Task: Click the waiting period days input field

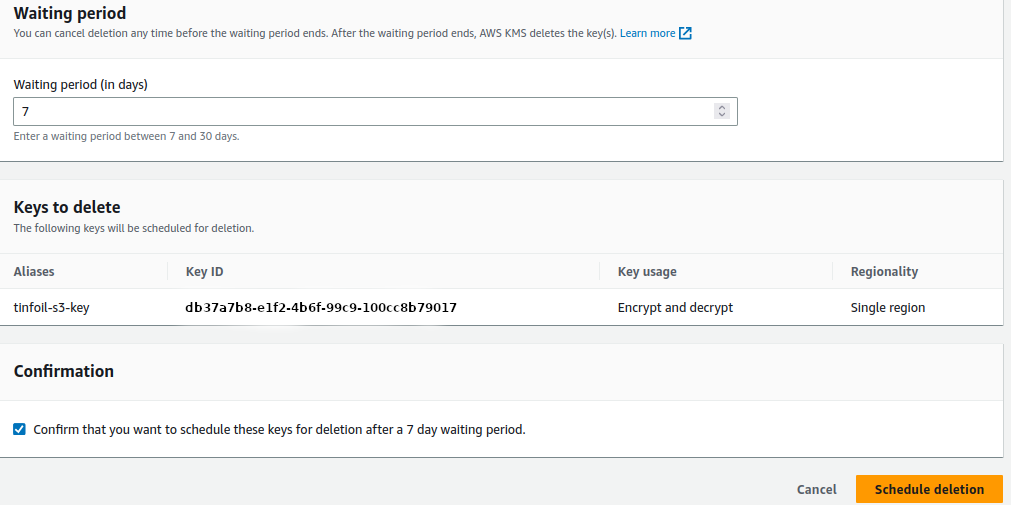Action: click(360, 111)
